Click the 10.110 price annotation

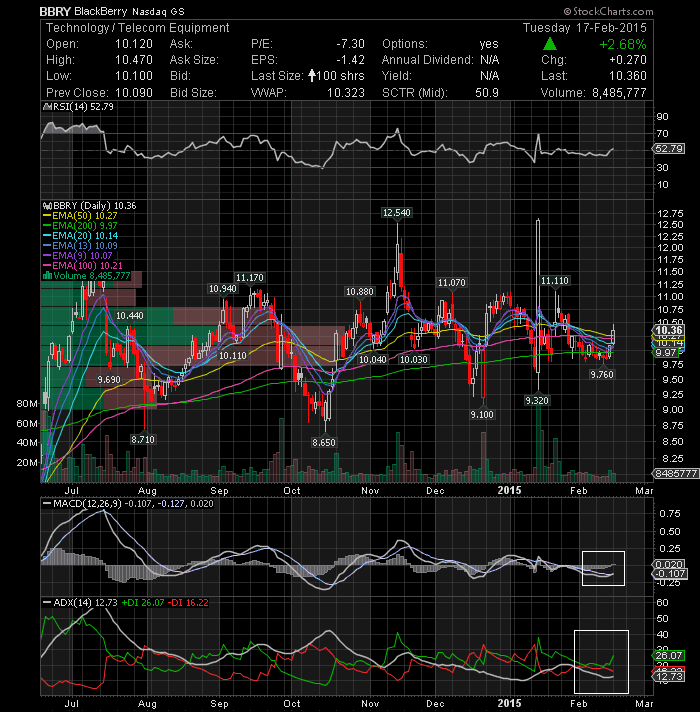click(232, 356)
